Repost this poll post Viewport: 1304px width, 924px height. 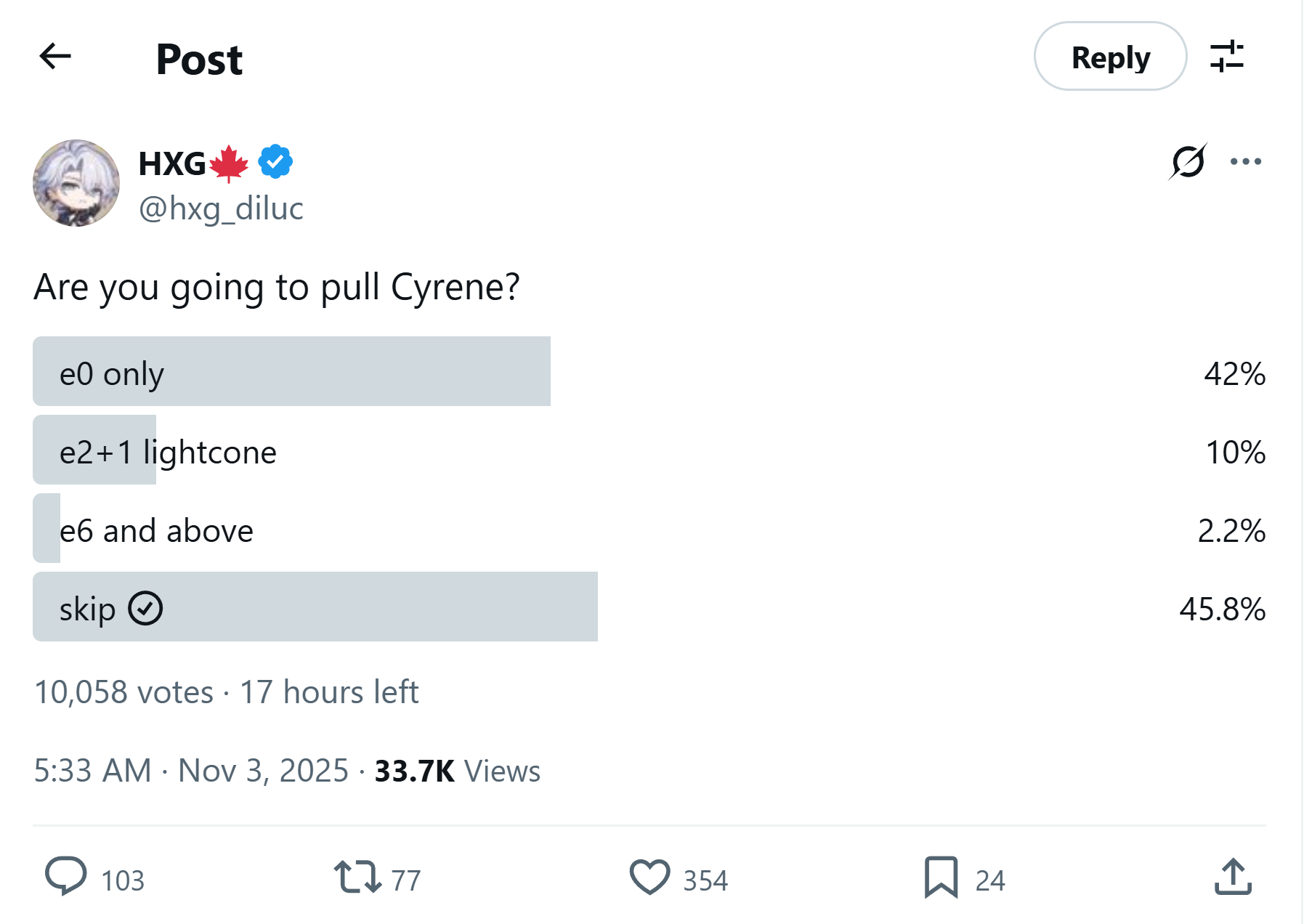tap(357, 877)
